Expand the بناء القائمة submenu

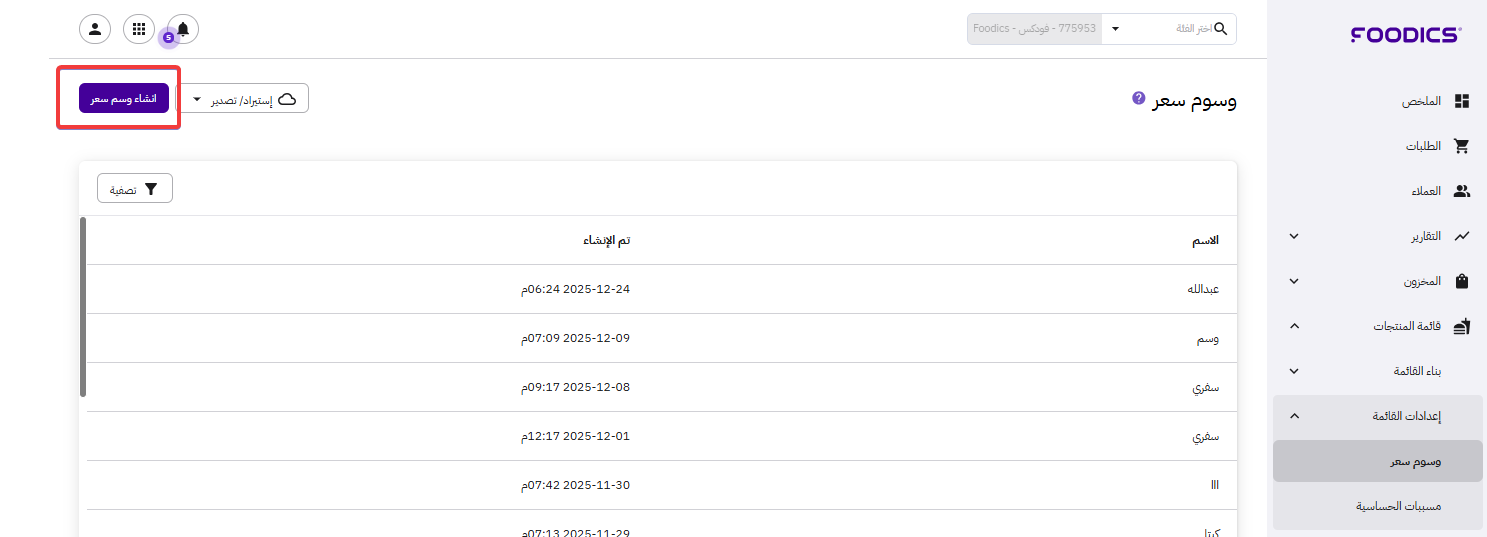coord(1294,371)
